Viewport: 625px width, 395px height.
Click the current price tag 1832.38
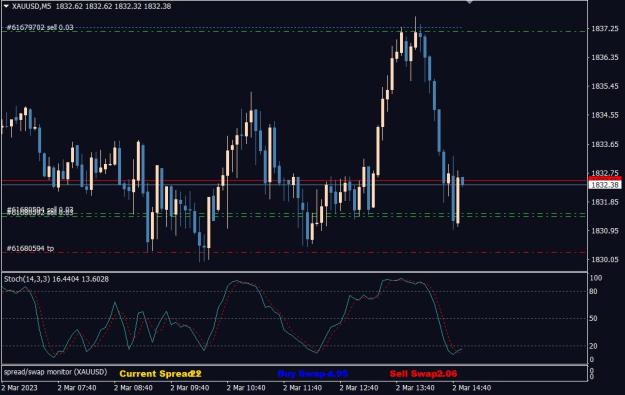(605, 185)
